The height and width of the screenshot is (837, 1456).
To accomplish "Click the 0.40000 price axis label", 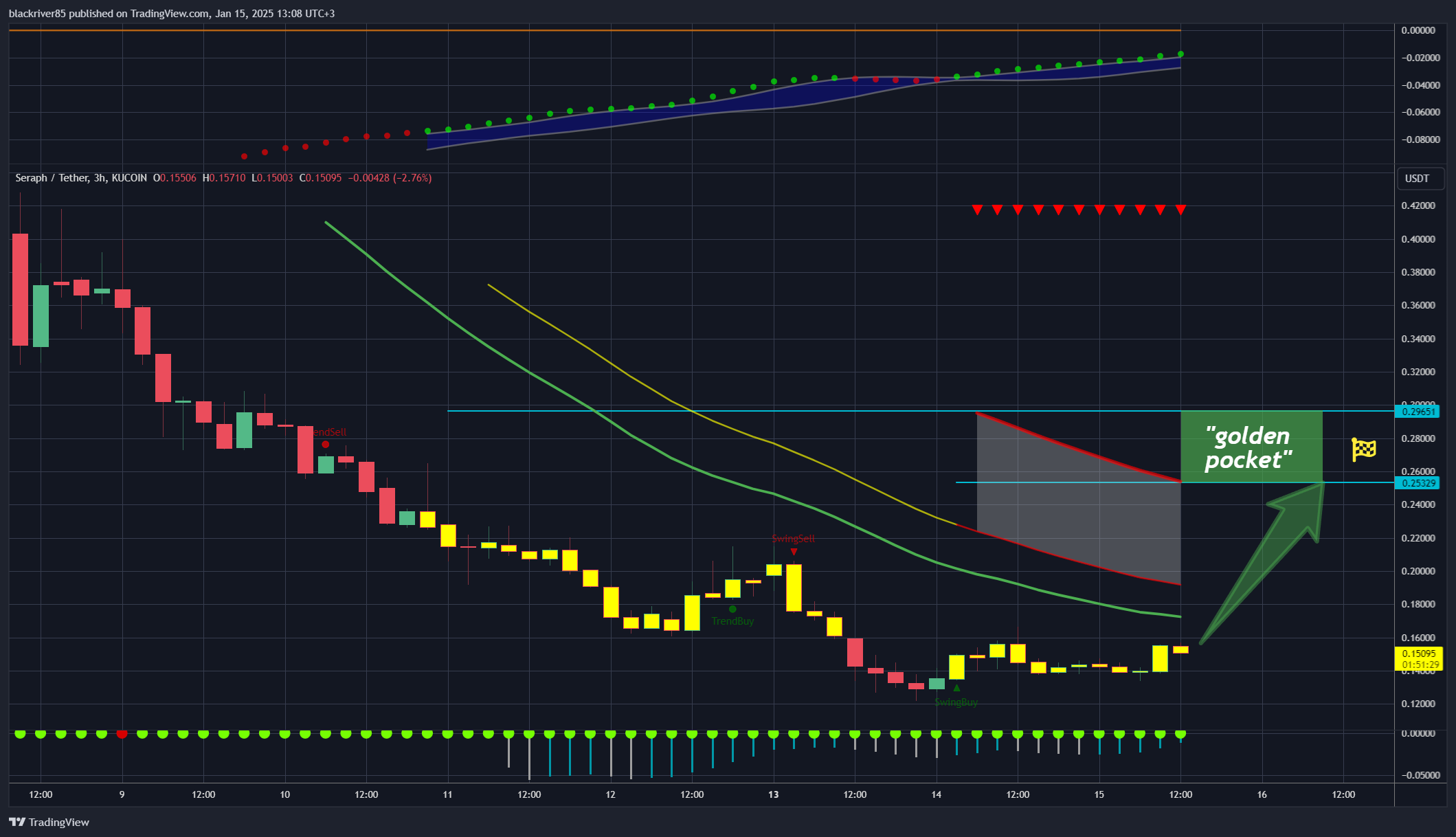I will (1418, 239).
